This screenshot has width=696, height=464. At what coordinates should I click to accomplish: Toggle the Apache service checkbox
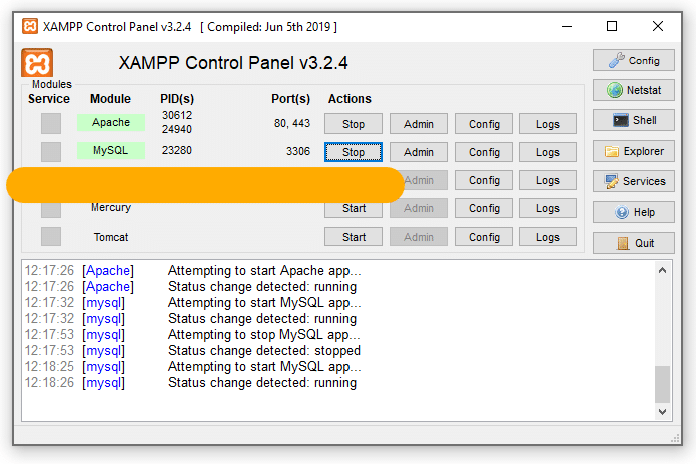pos(51,123)
